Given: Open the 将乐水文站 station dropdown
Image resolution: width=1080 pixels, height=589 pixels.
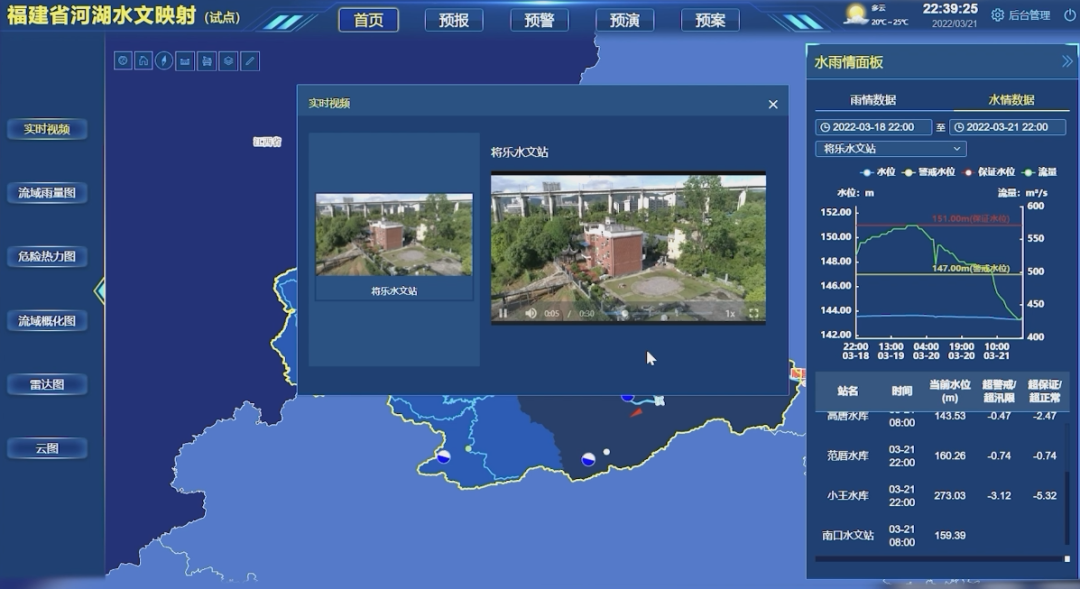Looking at the screenshot, I should coord(891,149).
